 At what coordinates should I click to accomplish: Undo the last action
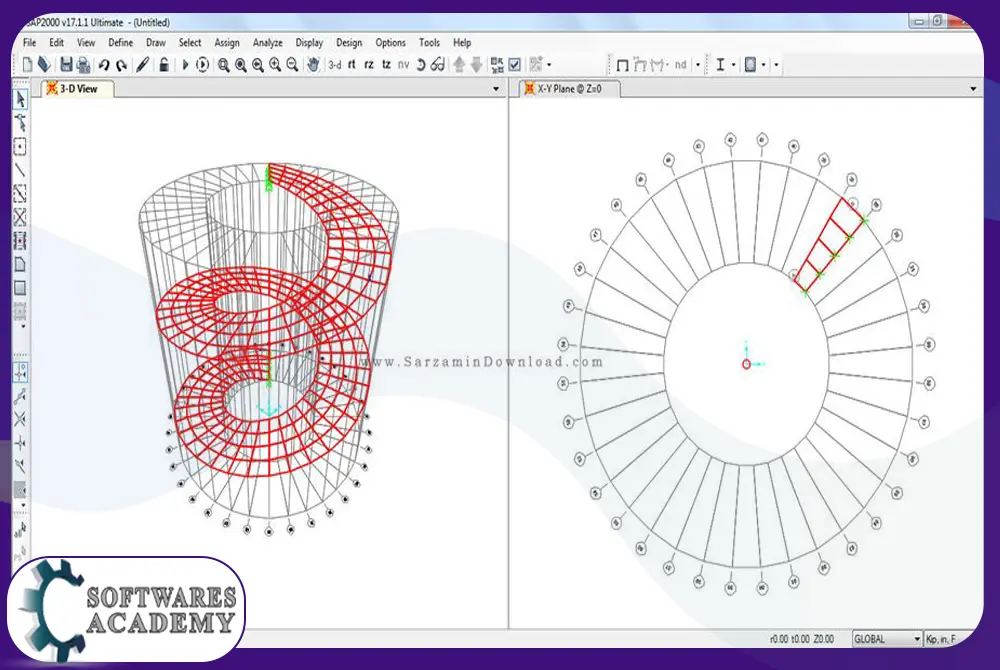point(104,65)
